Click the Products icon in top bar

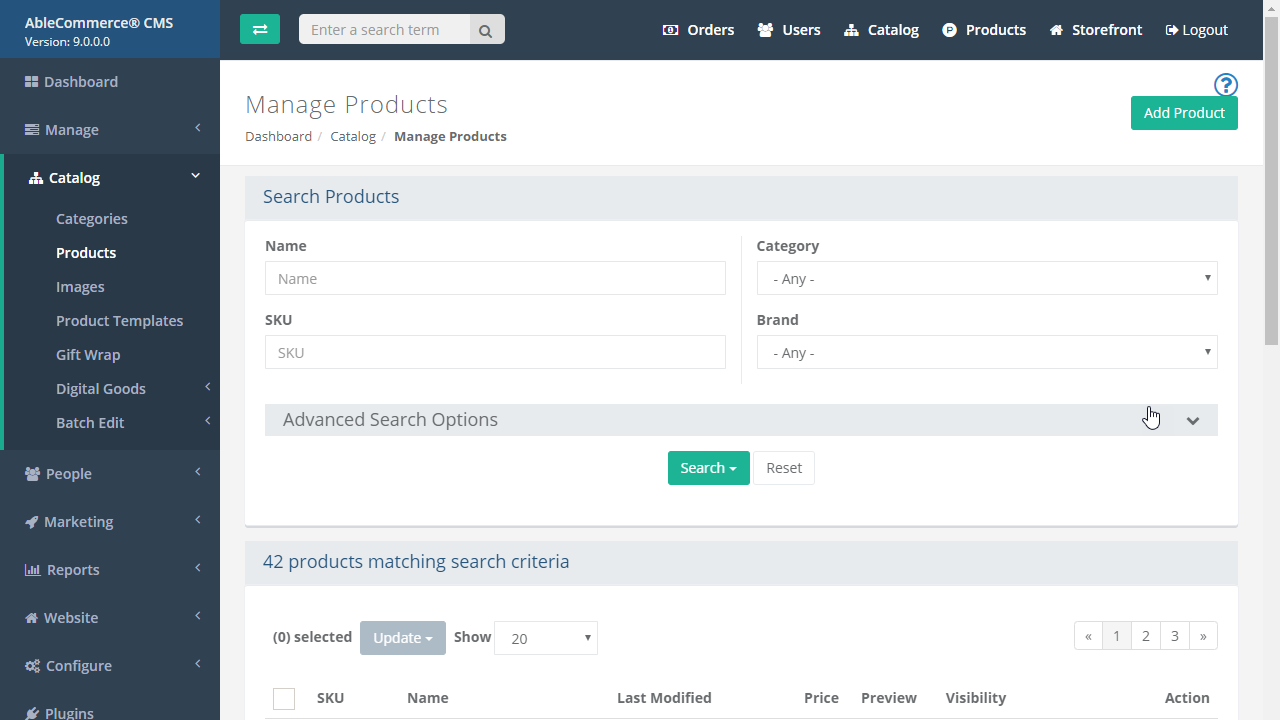(x=949, y=30)
